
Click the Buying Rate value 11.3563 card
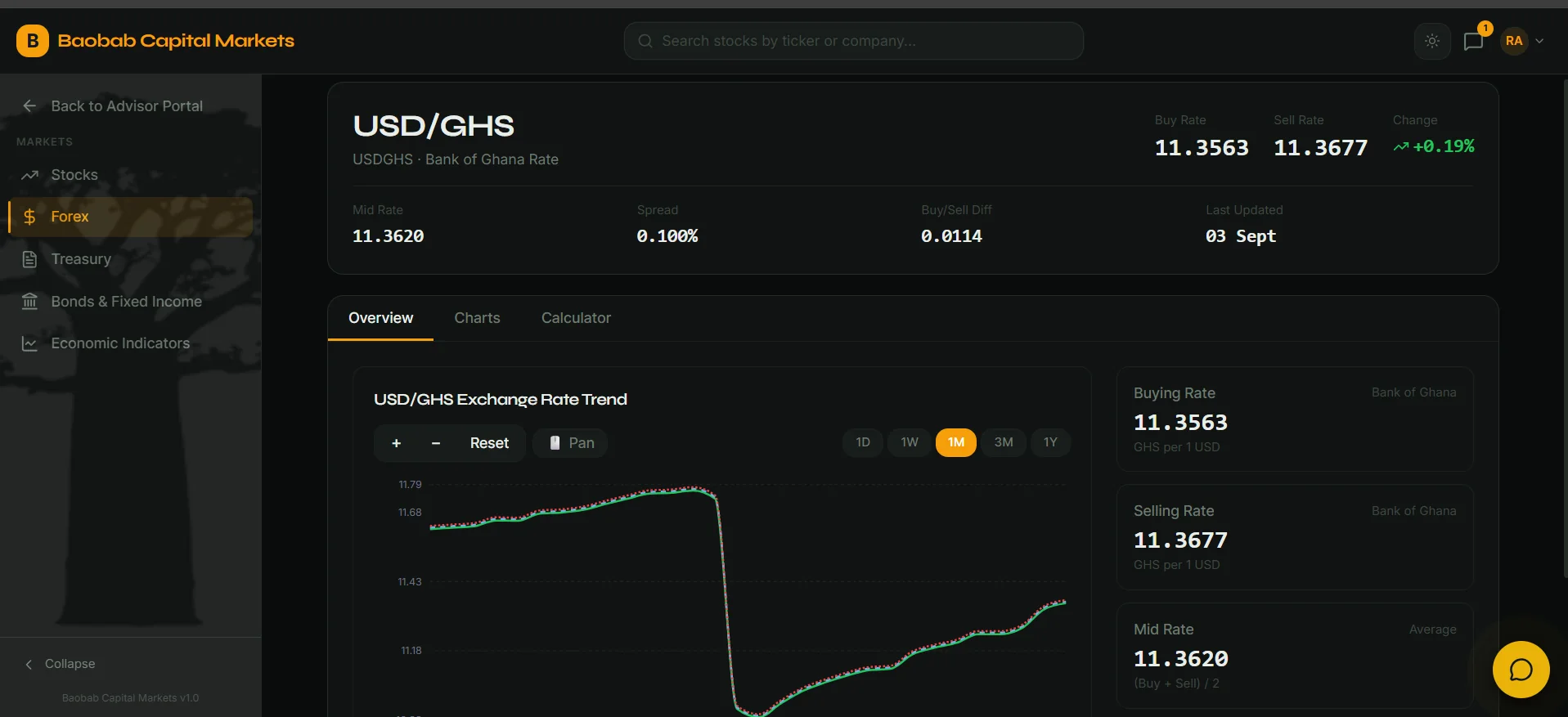1295,419
